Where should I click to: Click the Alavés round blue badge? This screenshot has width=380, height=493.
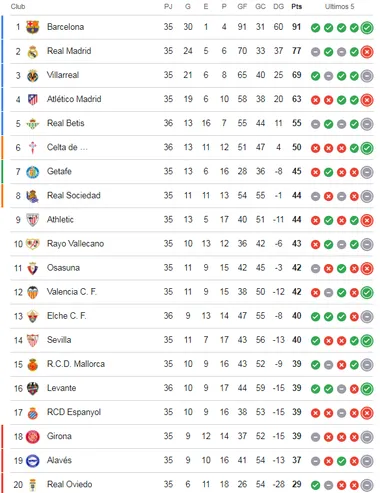32,461
